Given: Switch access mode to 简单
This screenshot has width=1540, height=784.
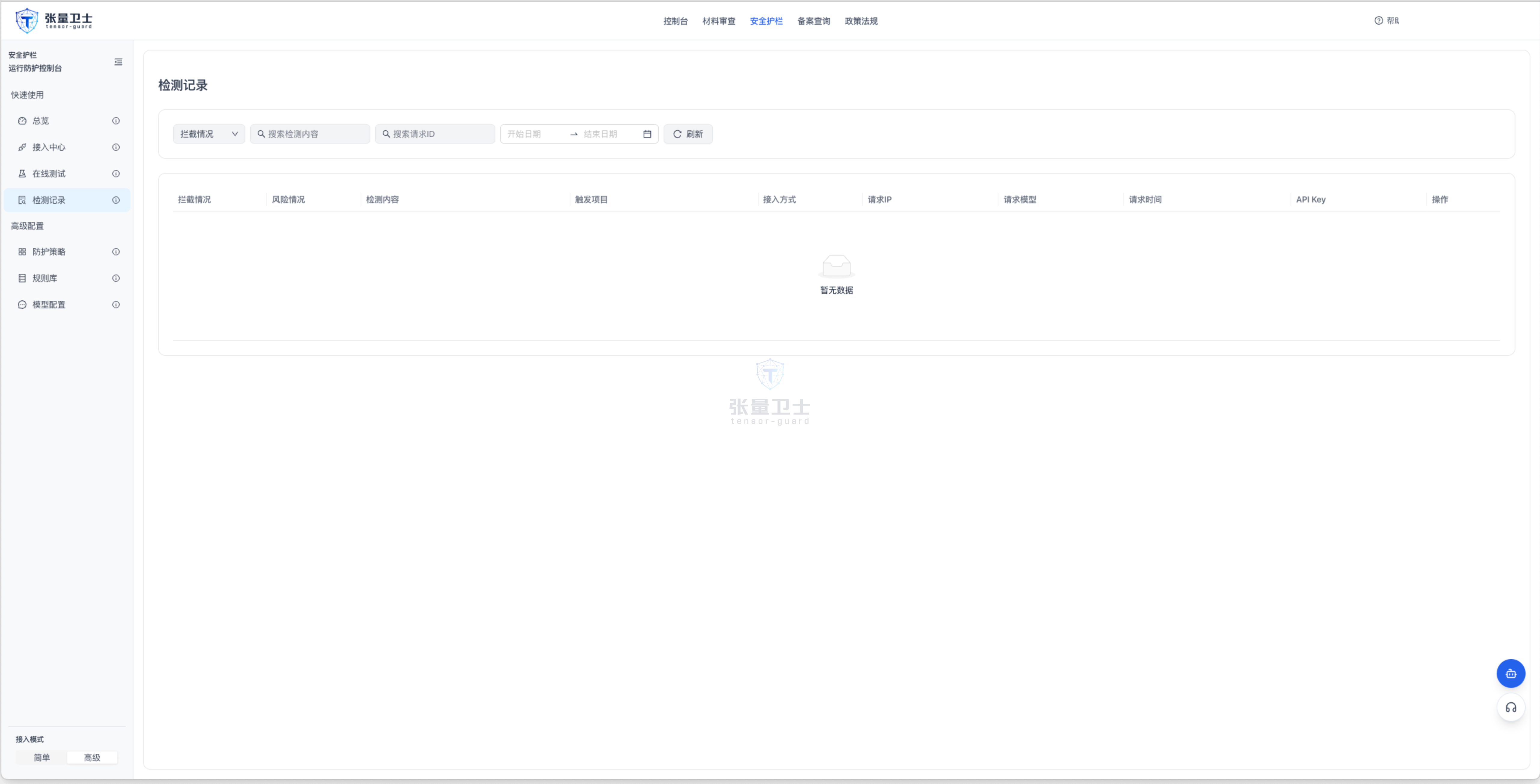Looking at the screenshot, I should click(42, 757).
